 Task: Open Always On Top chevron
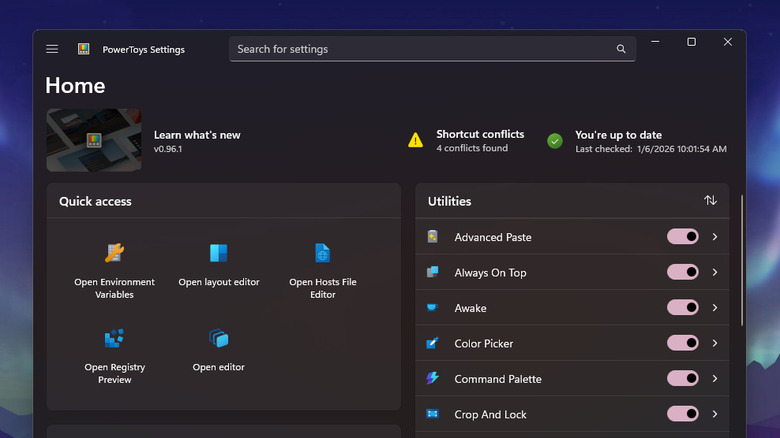(715, 272)
